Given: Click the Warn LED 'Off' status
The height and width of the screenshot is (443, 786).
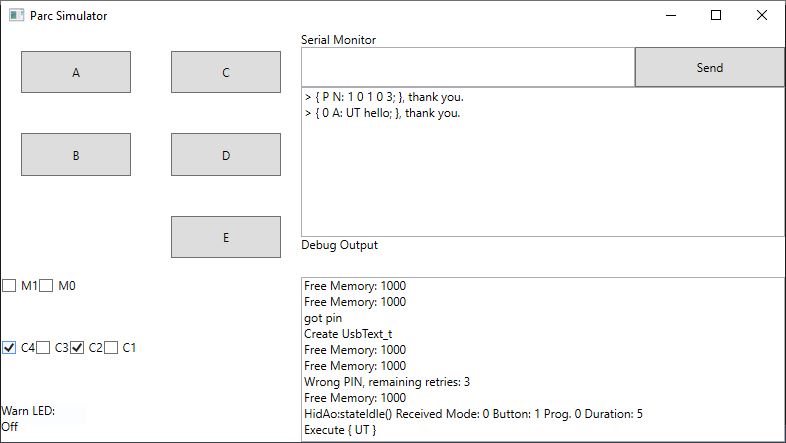Looking at the screenshot, I should [x=9, y=427].
